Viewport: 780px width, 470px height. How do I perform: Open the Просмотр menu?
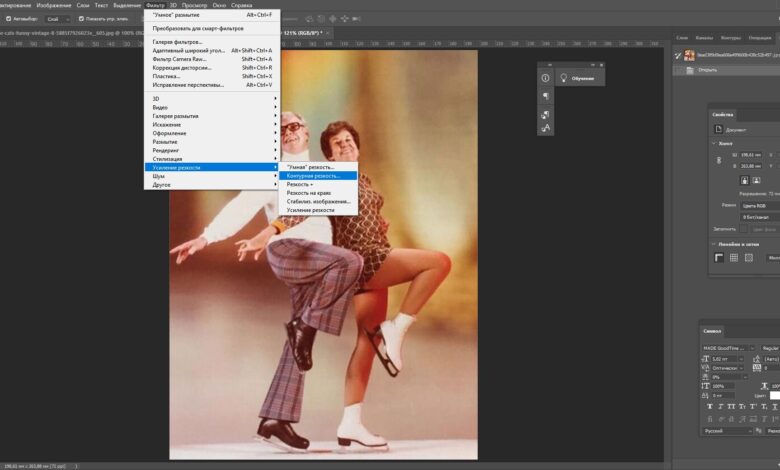(194, 5)
